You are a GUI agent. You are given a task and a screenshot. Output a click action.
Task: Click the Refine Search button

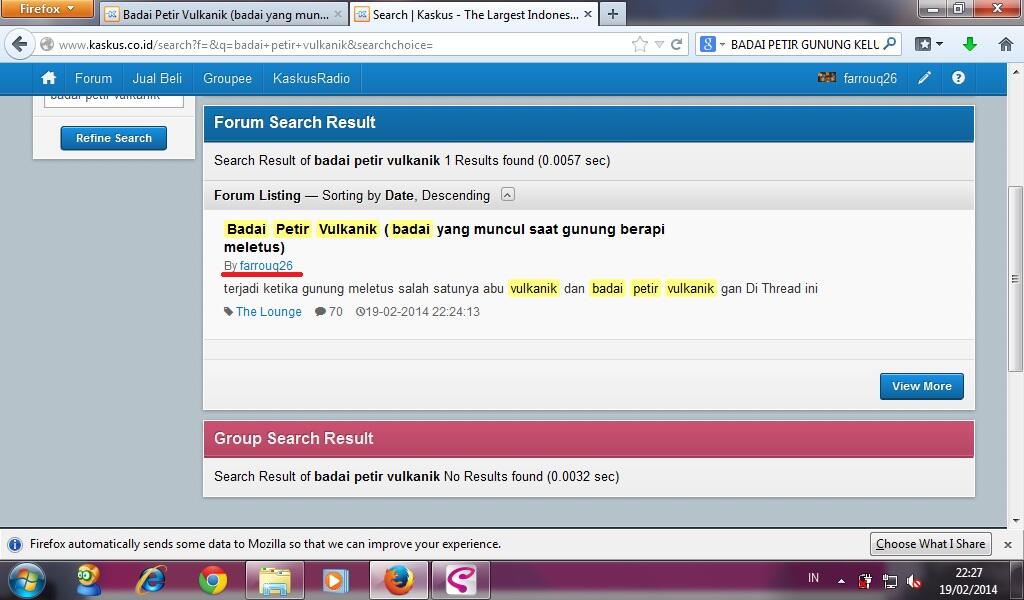114,138
